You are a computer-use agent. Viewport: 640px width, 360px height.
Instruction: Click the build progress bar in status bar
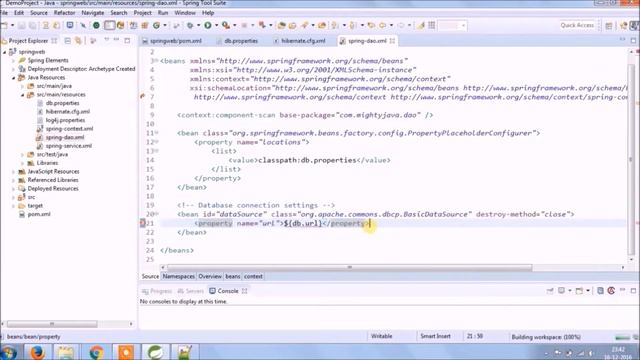622,337
